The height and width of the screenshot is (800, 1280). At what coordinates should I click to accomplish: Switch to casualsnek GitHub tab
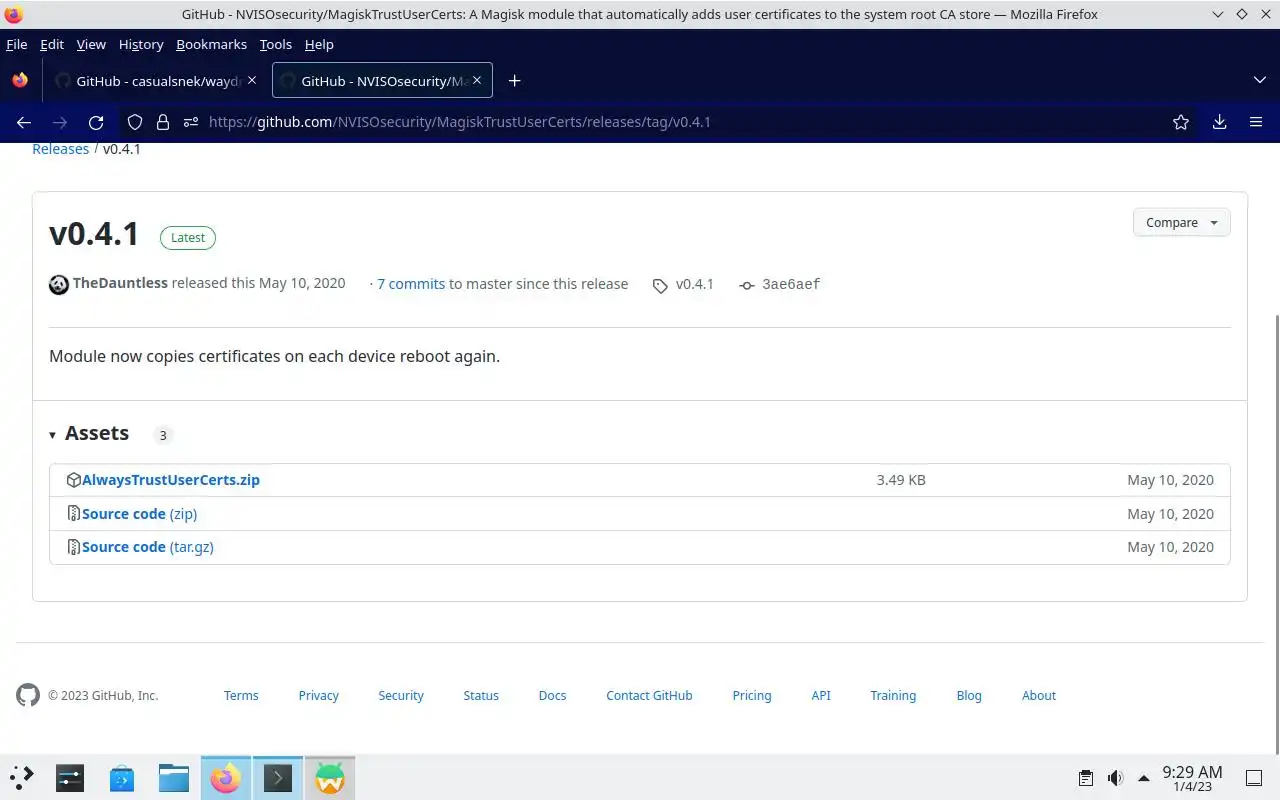pyautogui.click(x=155, y=81)
